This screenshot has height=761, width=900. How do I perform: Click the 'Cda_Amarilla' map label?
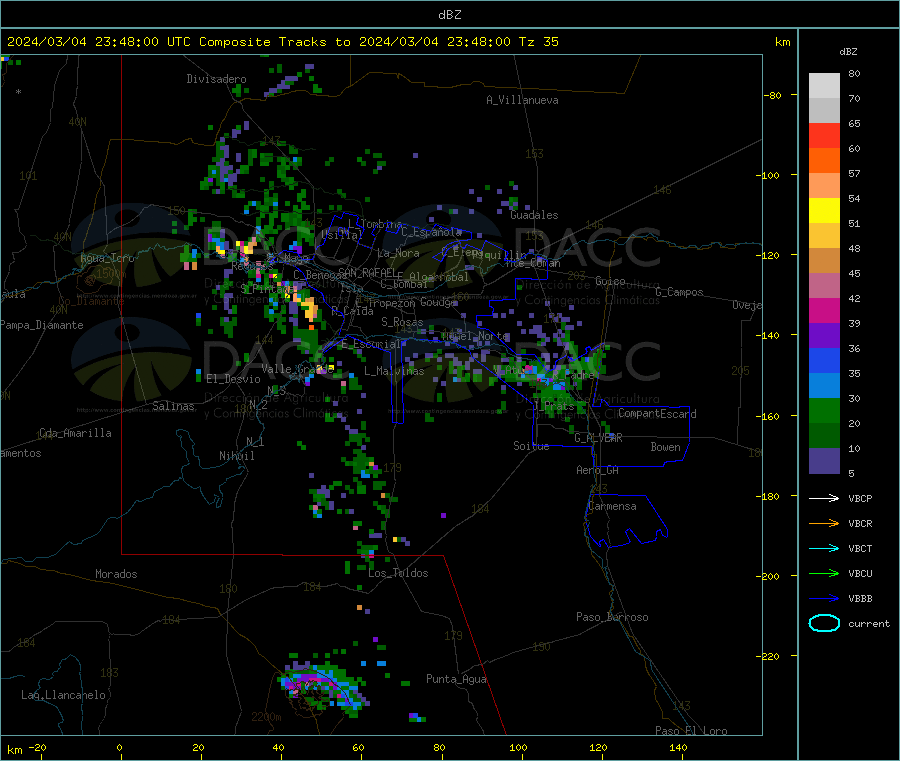[75, 433]
